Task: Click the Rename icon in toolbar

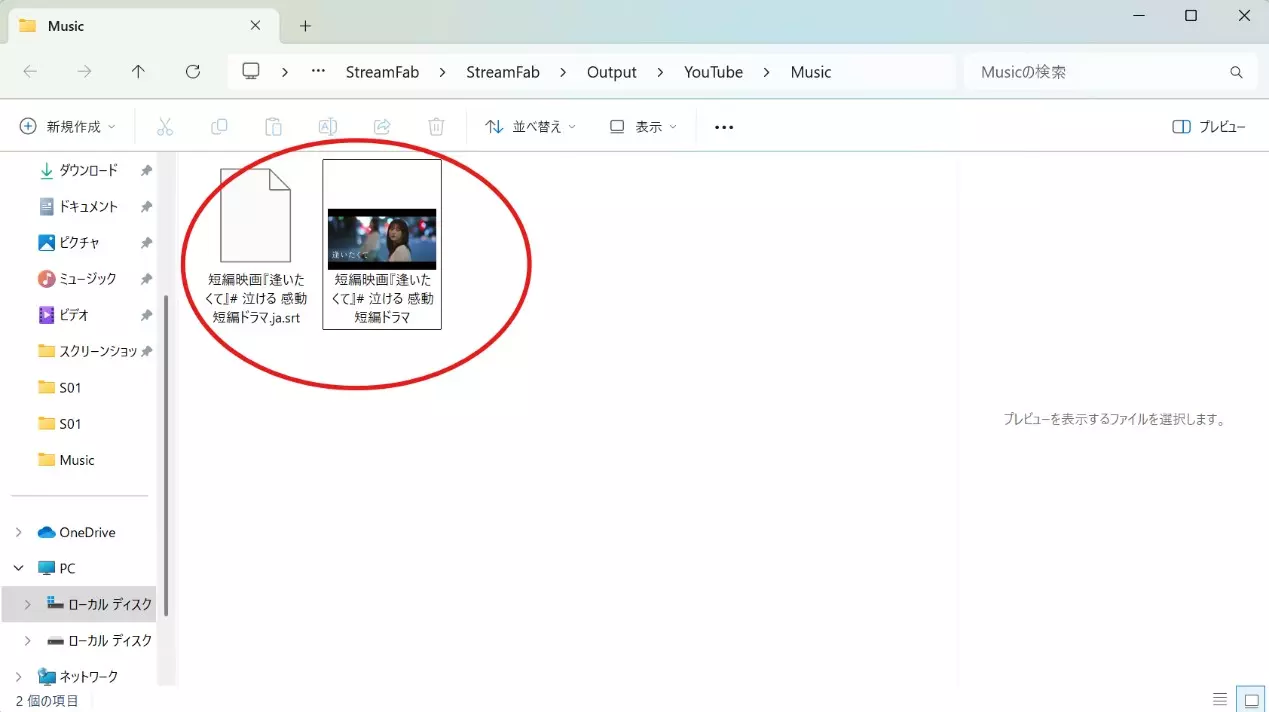Action: coord(327,127)
